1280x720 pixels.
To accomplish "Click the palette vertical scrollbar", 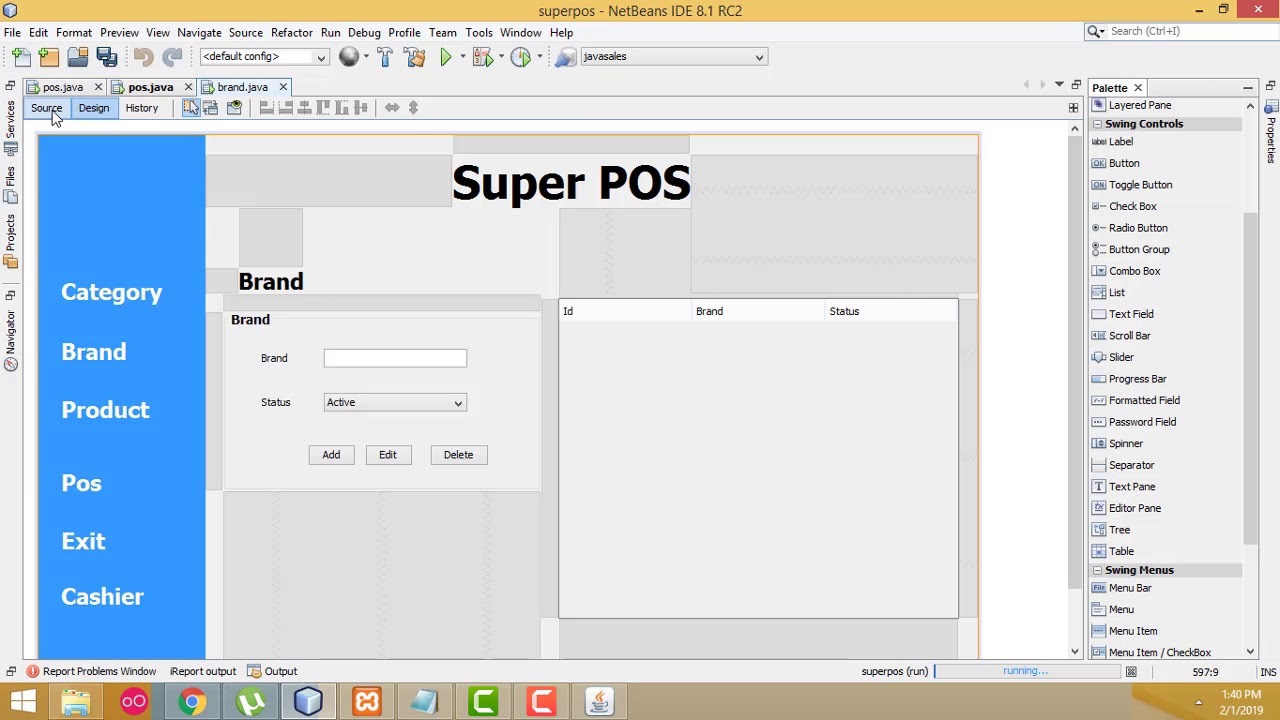I will tap(1249, 380).
